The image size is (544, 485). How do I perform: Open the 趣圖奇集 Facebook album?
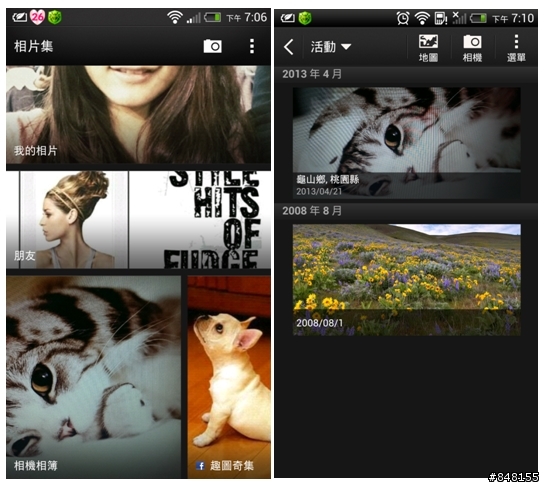tap(229, 377)
